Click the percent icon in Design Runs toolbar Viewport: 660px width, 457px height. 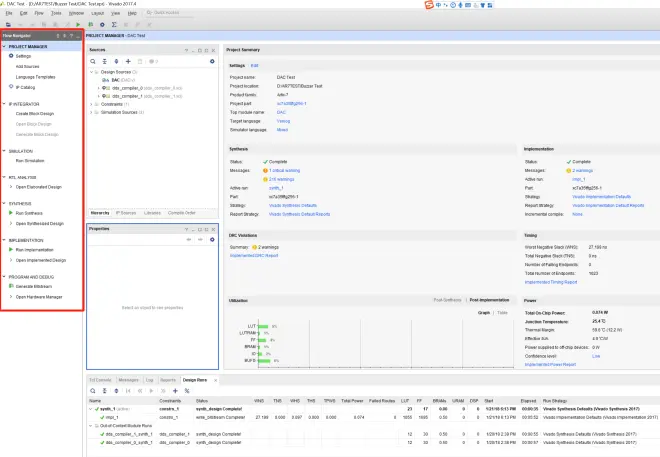pos(187,391)
